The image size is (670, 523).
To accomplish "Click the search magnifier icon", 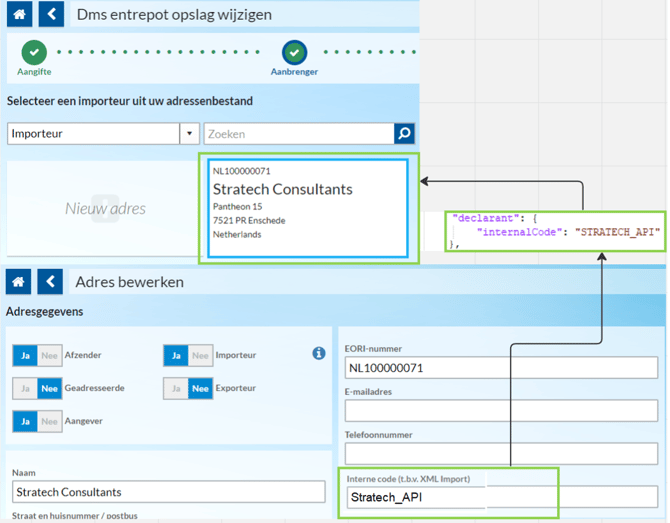I will 404,134.
